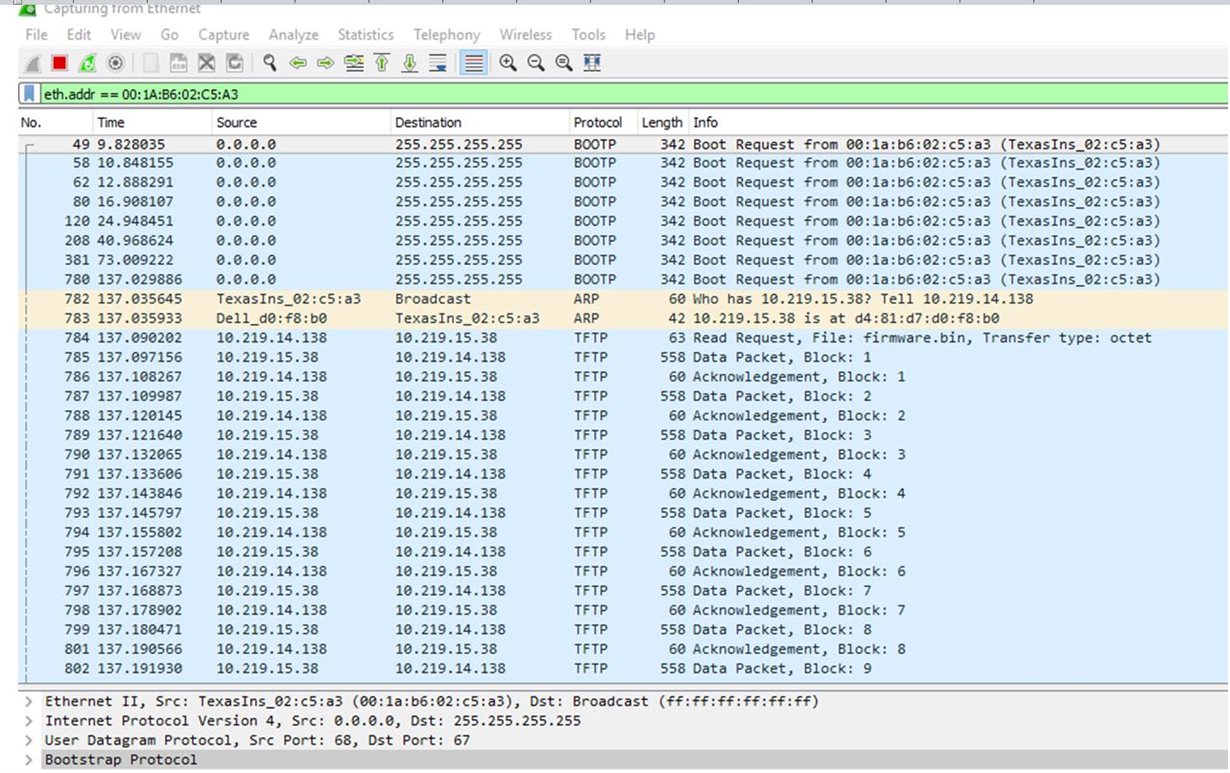The width and height of the screenshot is (1230, 773).
Task: Open the Go menu
Action: (x=170, y=35)
